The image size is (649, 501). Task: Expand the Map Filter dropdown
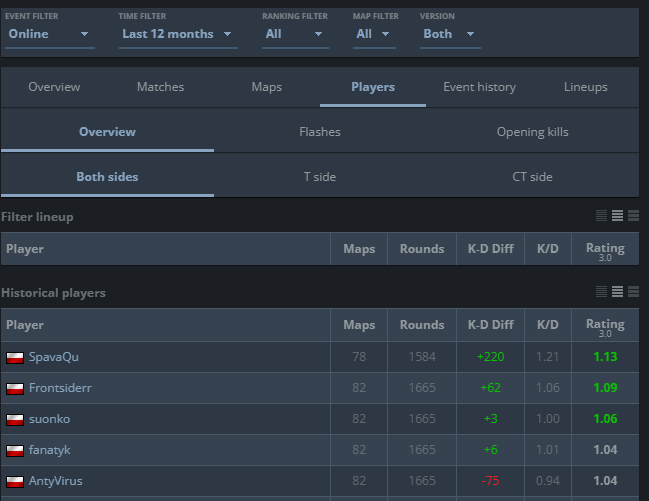pyautogui.click(x=374, y=34)
